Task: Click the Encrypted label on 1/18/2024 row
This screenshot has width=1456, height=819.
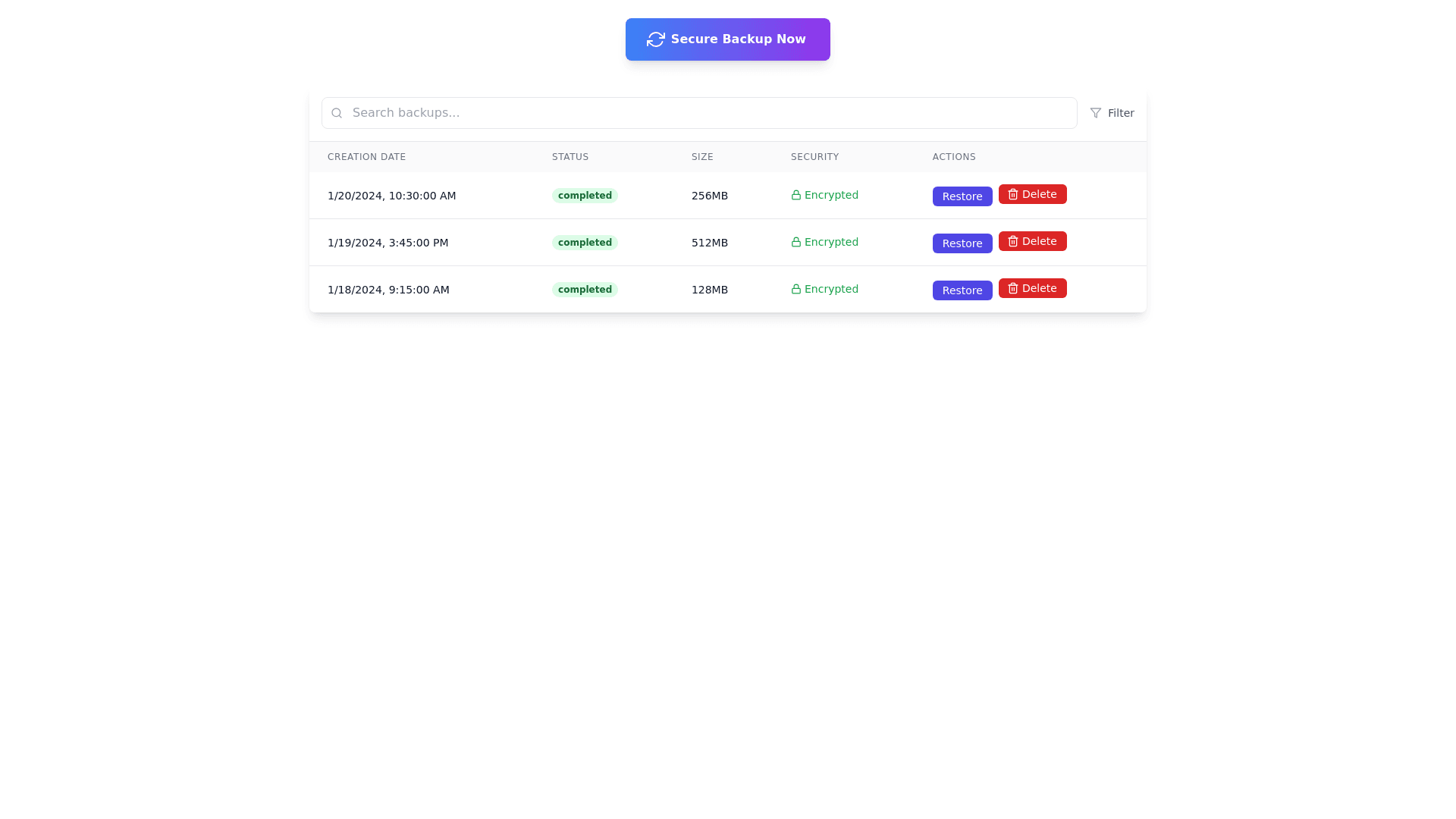Action: (830, 289)
